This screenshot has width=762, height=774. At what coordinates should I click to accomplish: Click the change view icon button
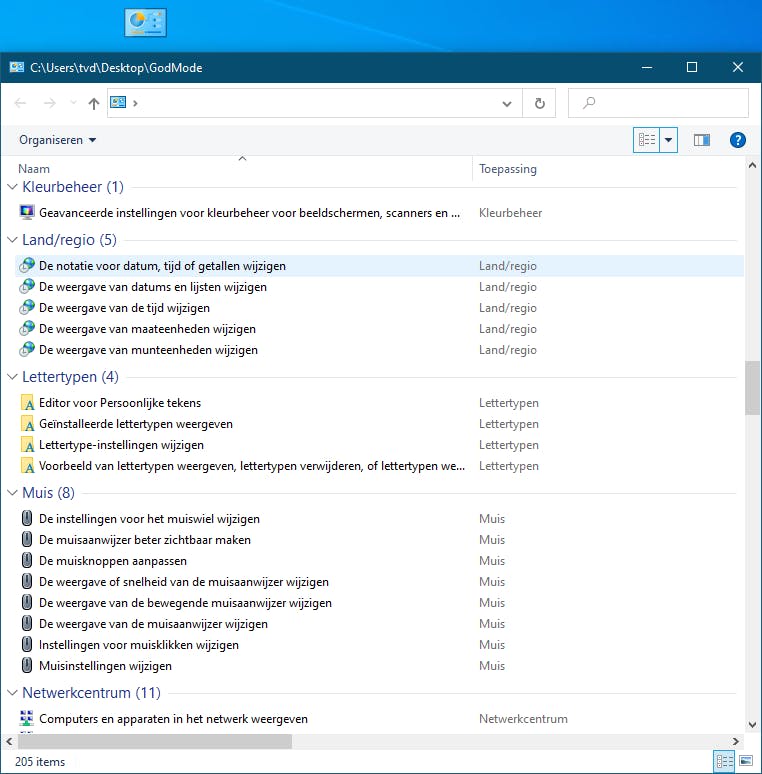coord(647,140)
